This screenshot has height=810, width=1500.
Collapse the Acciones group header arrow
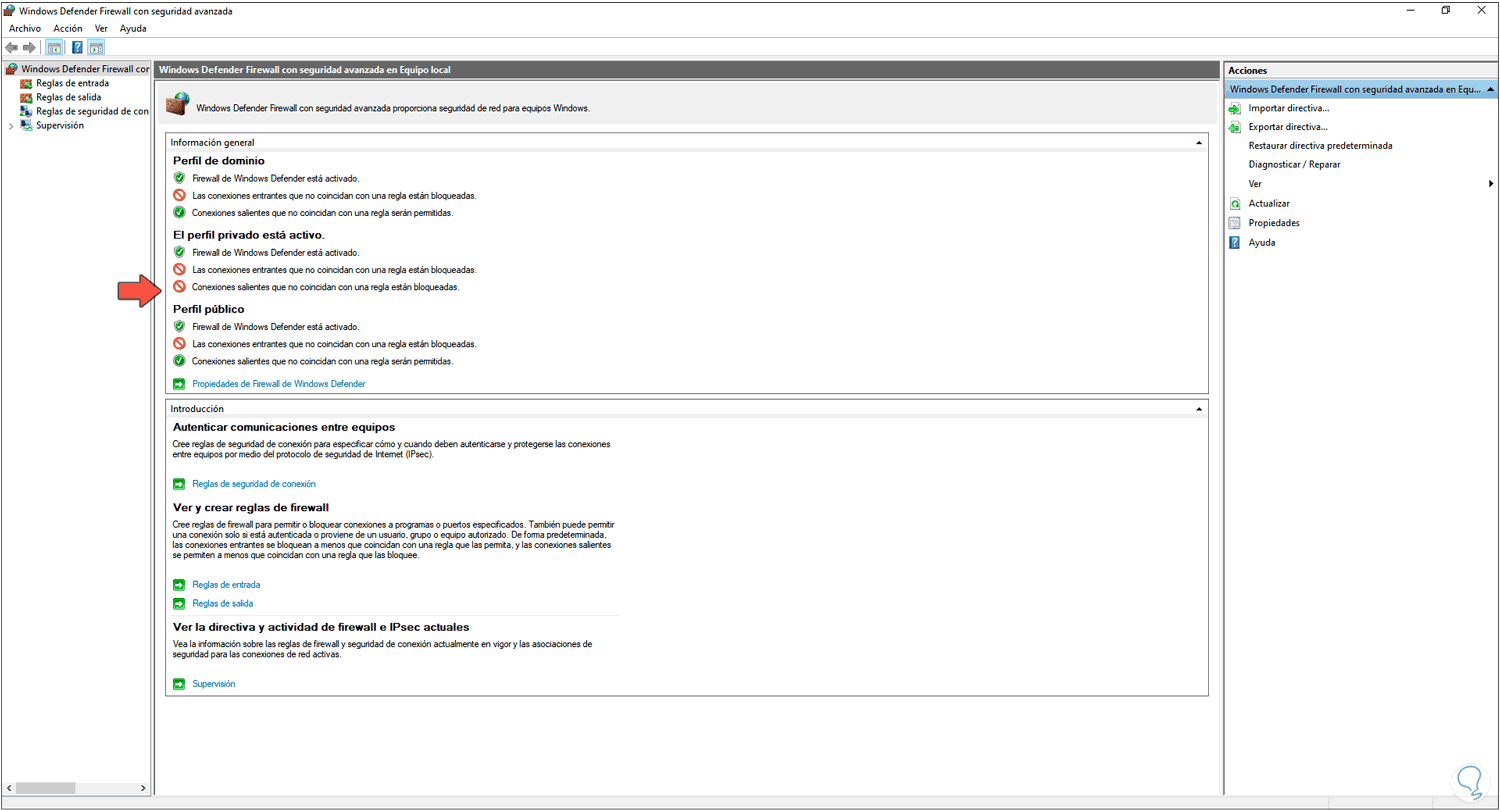tap(1490, 89)
